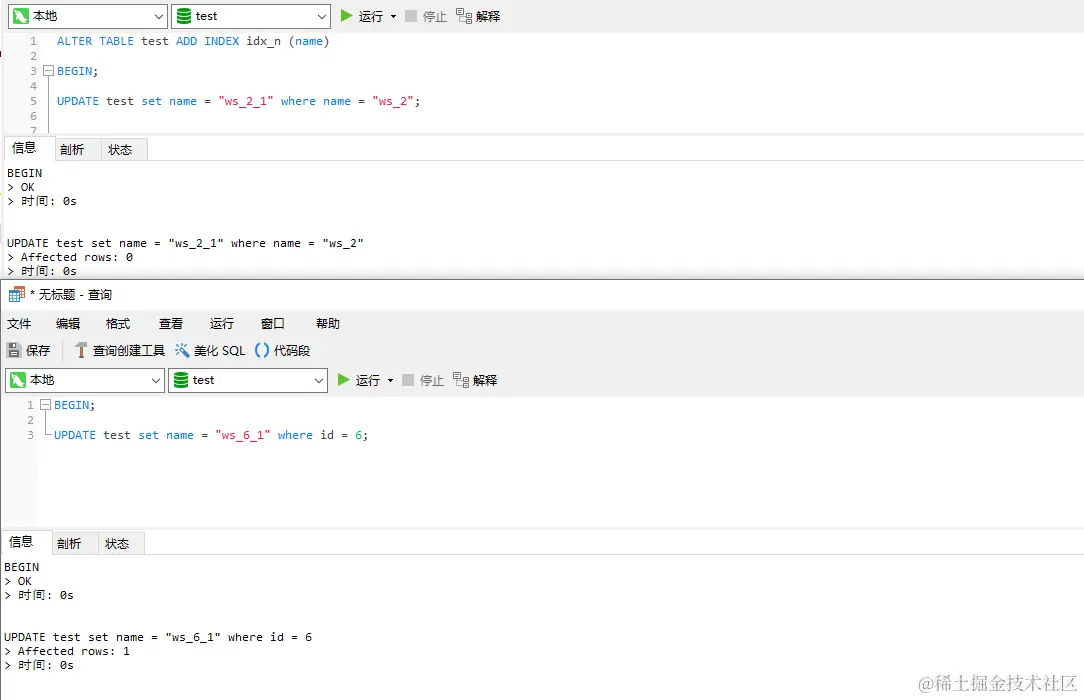1084x700 pixels.
Task: Switch to the Status tab in lower result pane
Action: click(x=117, y=544)
